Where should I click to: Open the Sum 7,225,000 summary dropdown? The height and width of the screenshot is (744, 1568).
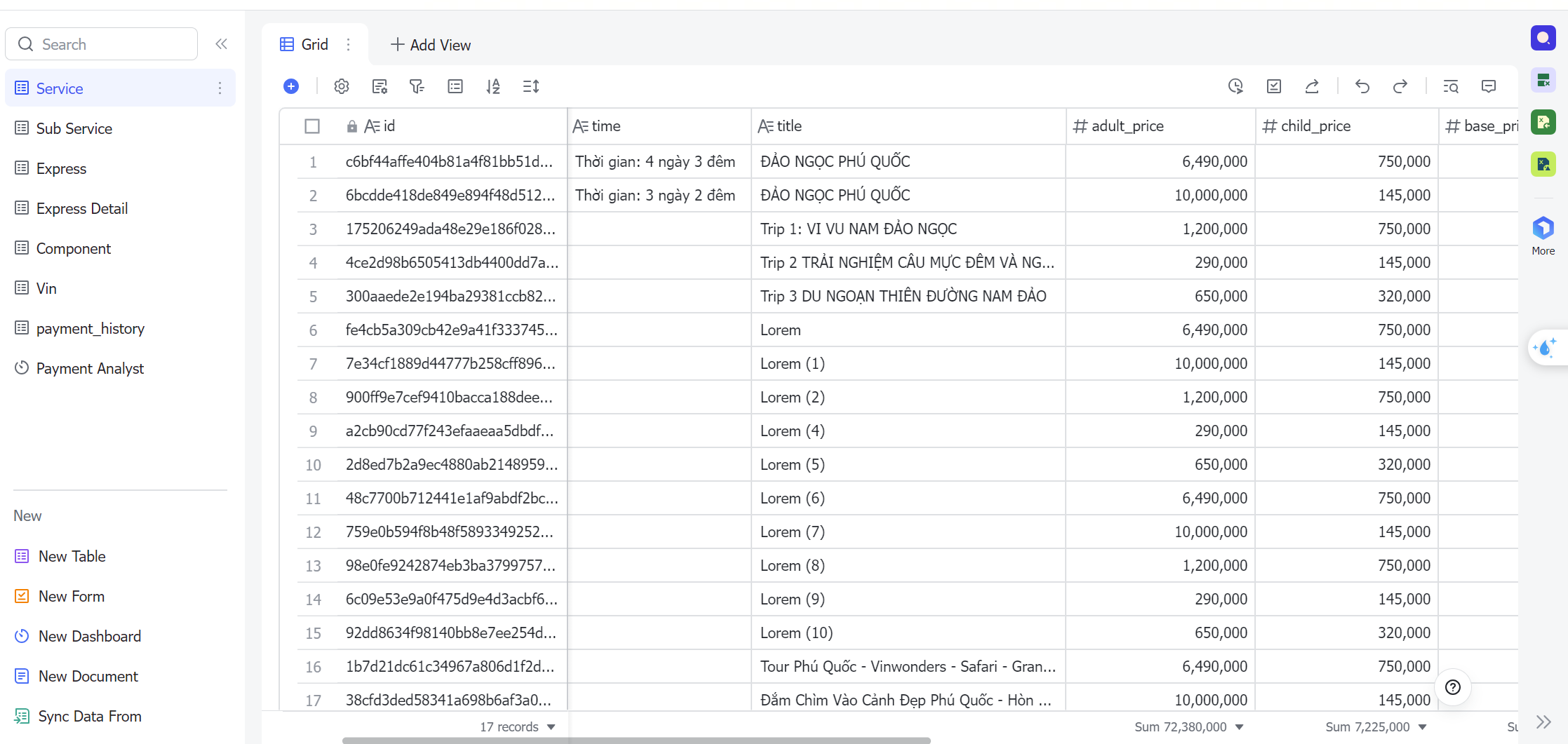1376,727
